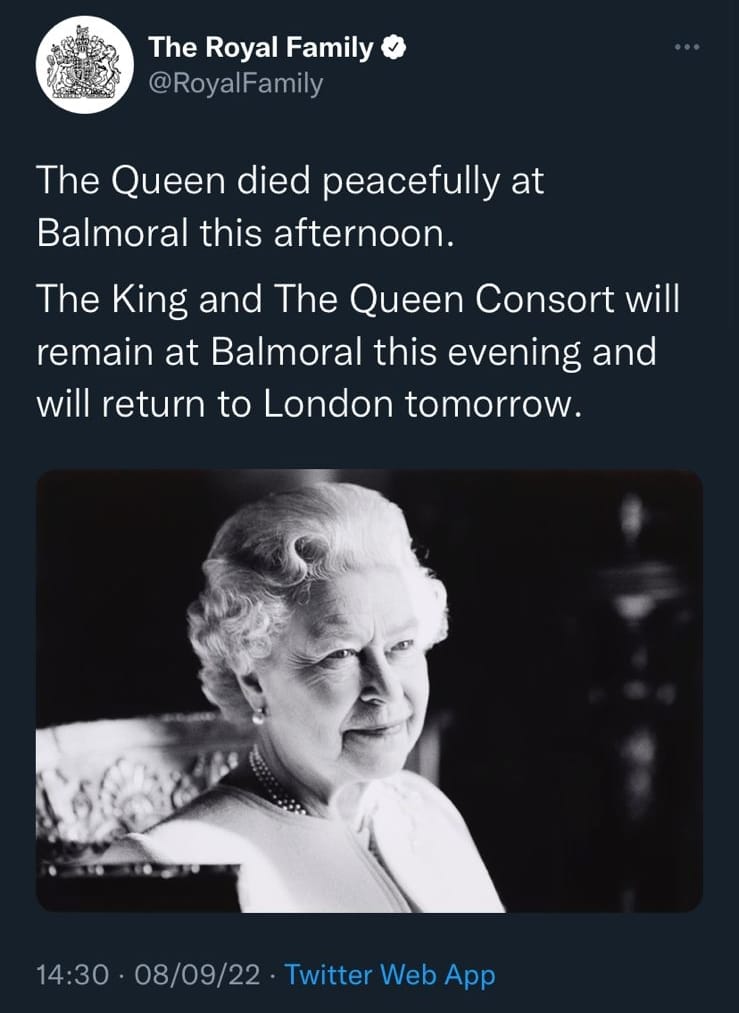The image size is (739, 1013).
Task: Open the black-and-white photo attached to tweet
Action: click(x=369, y=691)
